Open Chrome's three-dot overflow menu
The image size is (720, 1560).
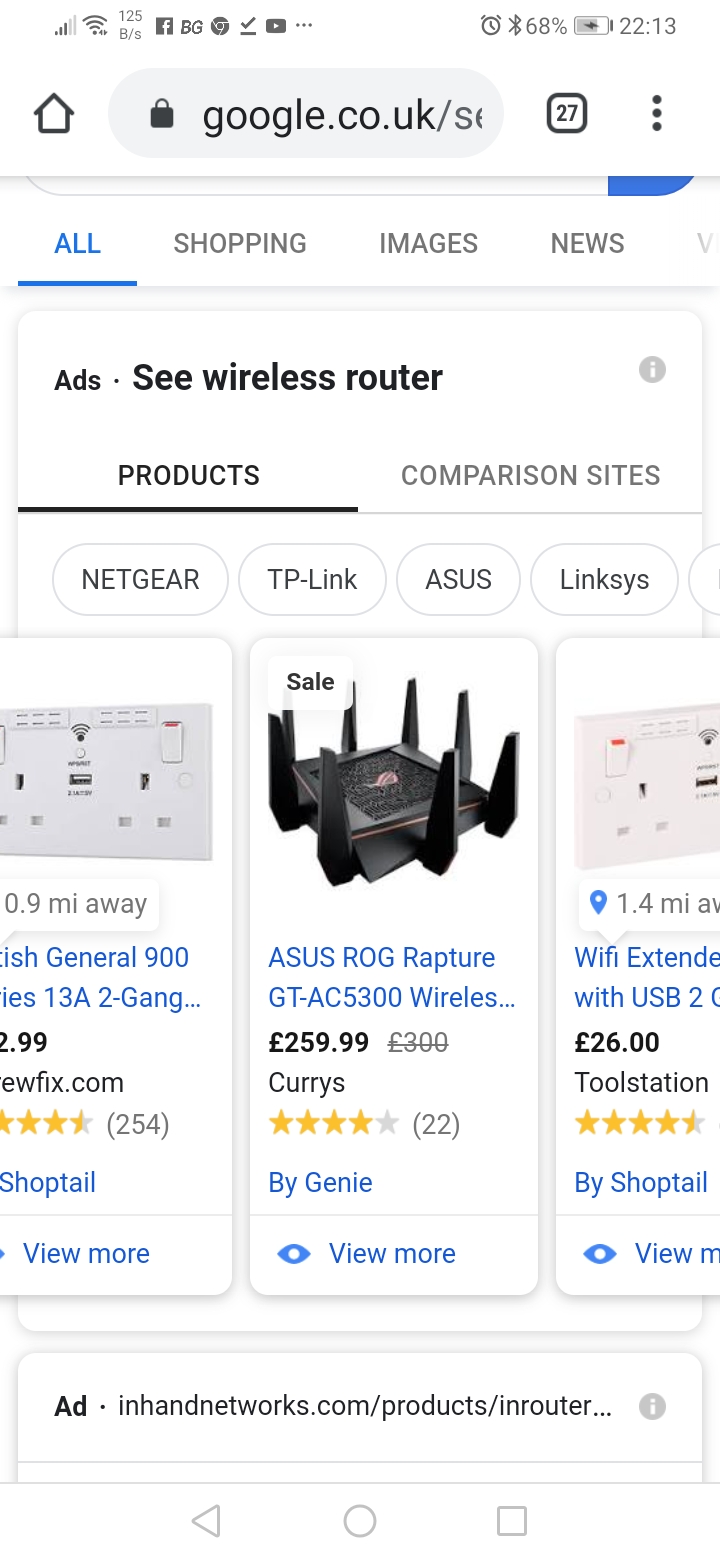coord(657,114)
